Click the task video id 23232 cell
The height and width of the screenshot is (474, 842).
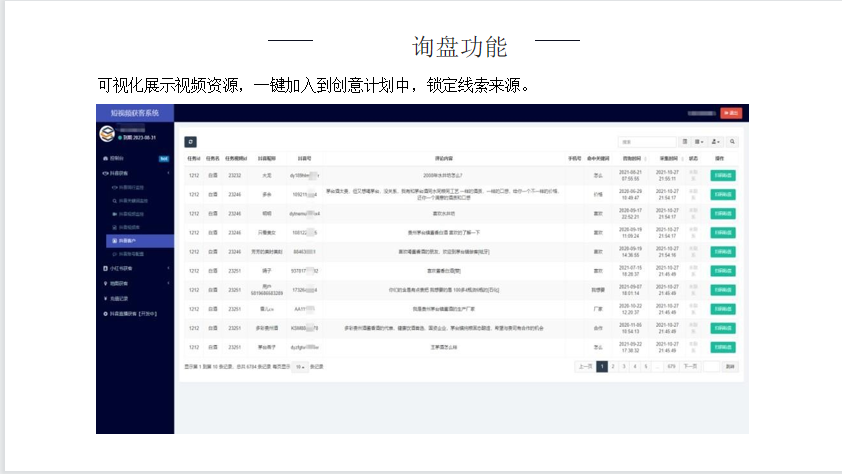pos(234,176)
